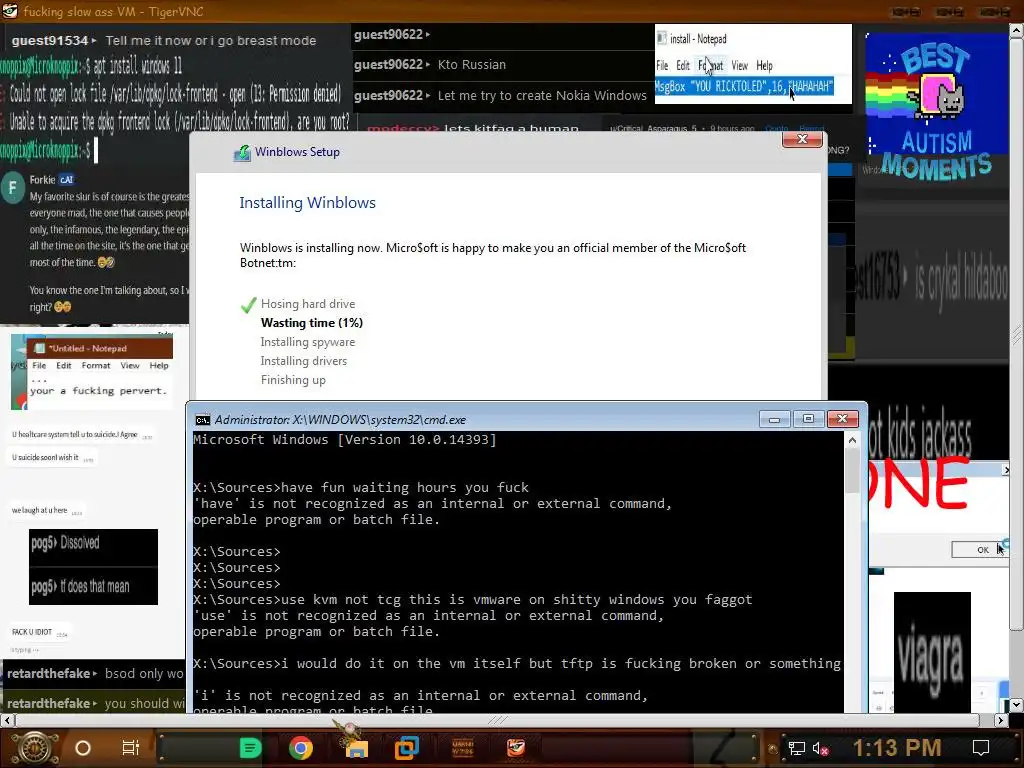Minimize the cmd.exe window

pos(775,419)
